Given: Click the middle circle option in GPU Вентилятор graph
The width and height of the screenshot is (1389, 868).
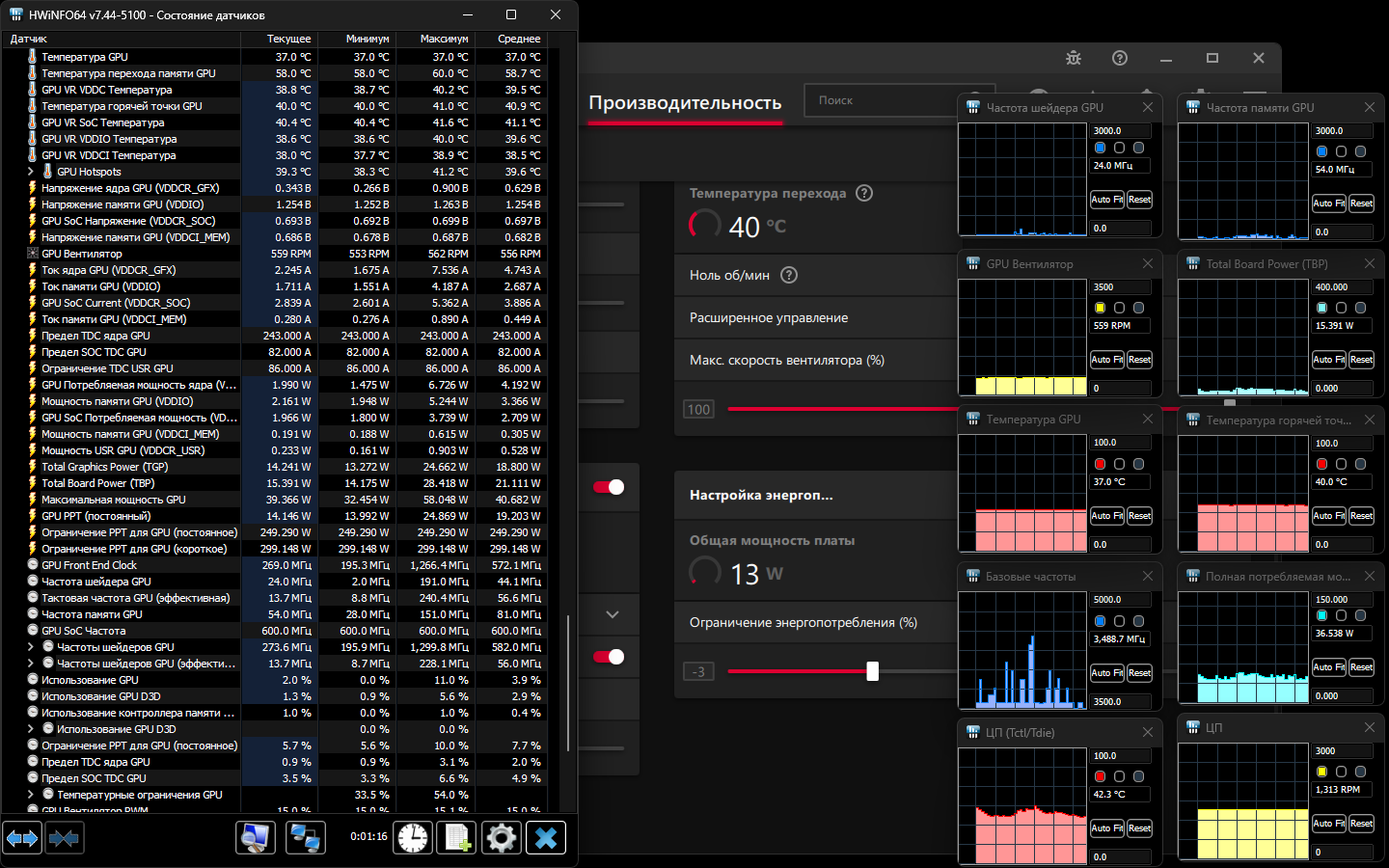Looking at the screenshot, I should (1119, 308).
